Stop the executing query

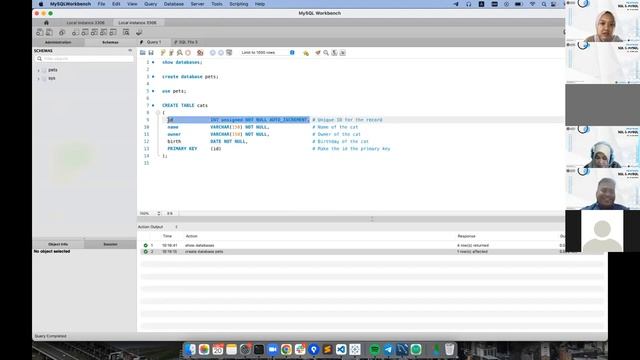click(188, 53)
